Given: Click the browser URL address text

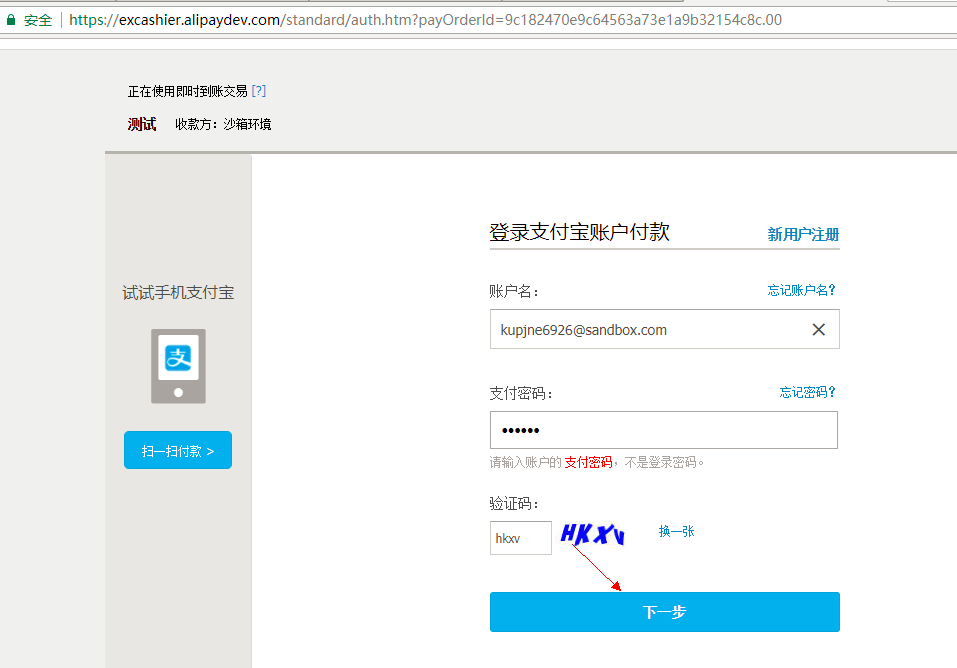Looking at the screenshot, I should click(425, 20).
